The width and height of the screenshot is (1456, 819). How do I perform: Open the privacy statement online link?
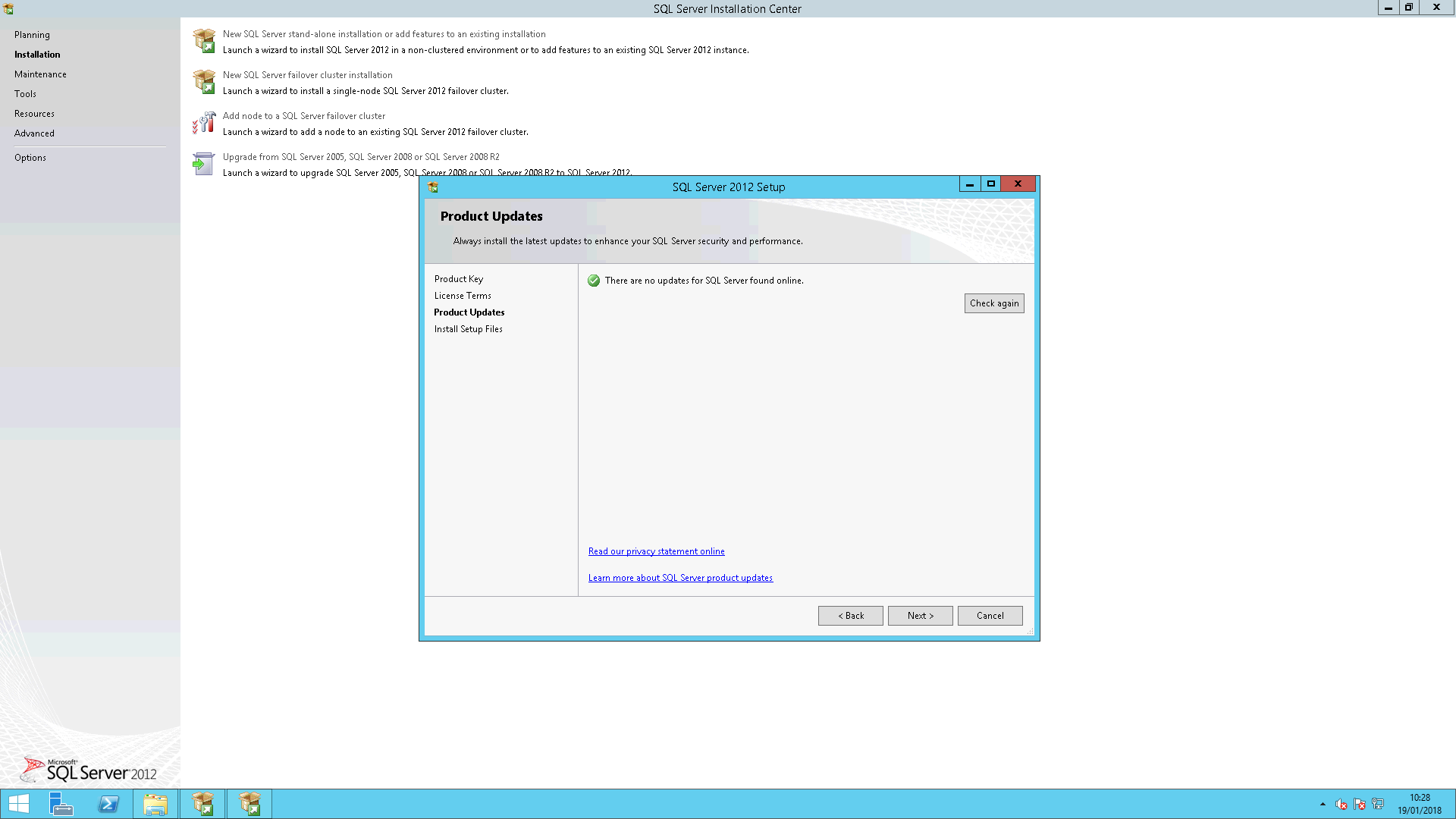(657, 551)
